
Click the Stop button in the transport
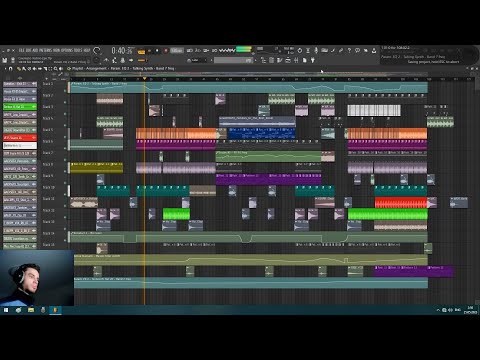click(157, 51)
